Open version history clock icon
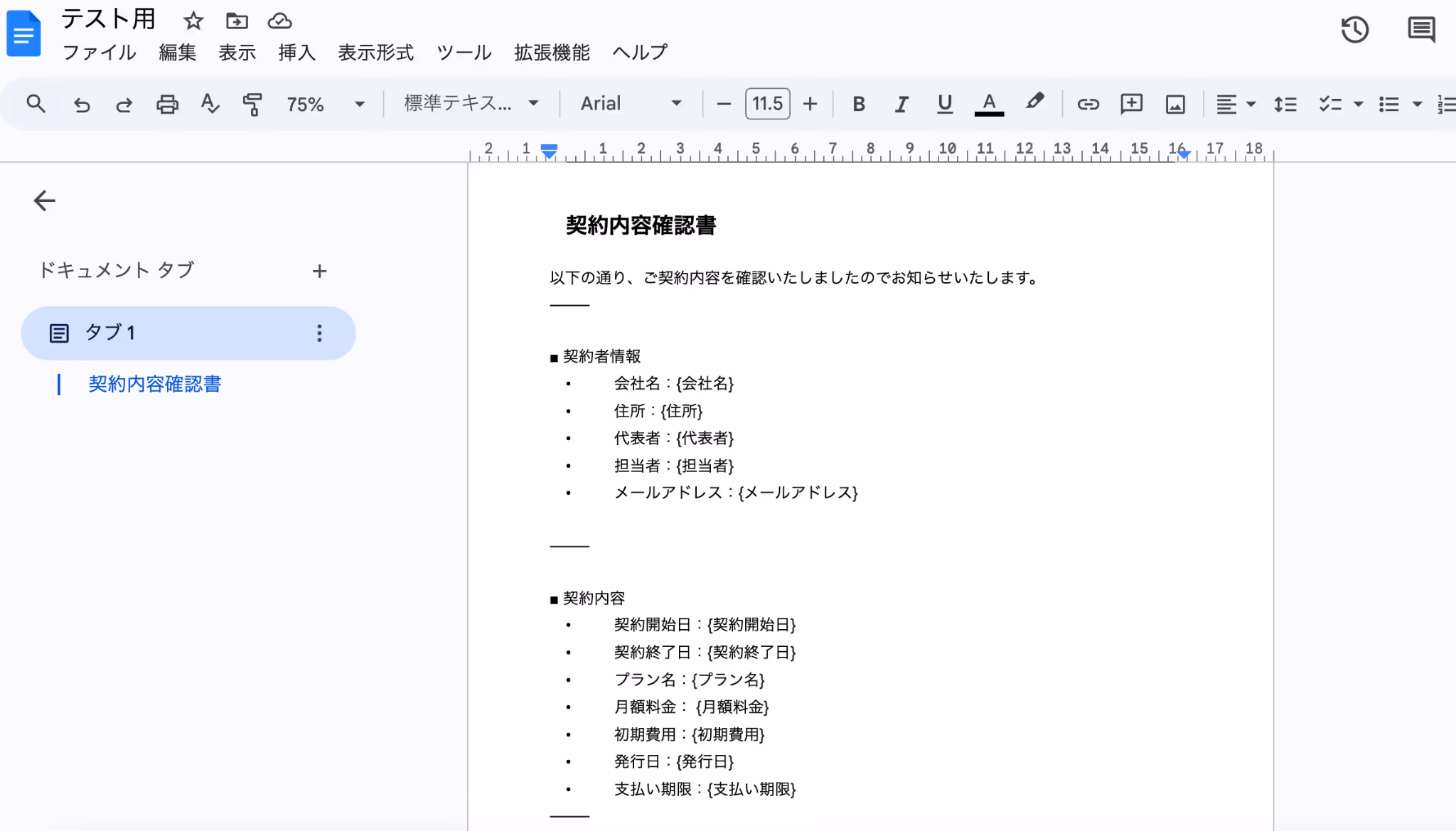The image size is (1456, 831). tap(1354, 30)
